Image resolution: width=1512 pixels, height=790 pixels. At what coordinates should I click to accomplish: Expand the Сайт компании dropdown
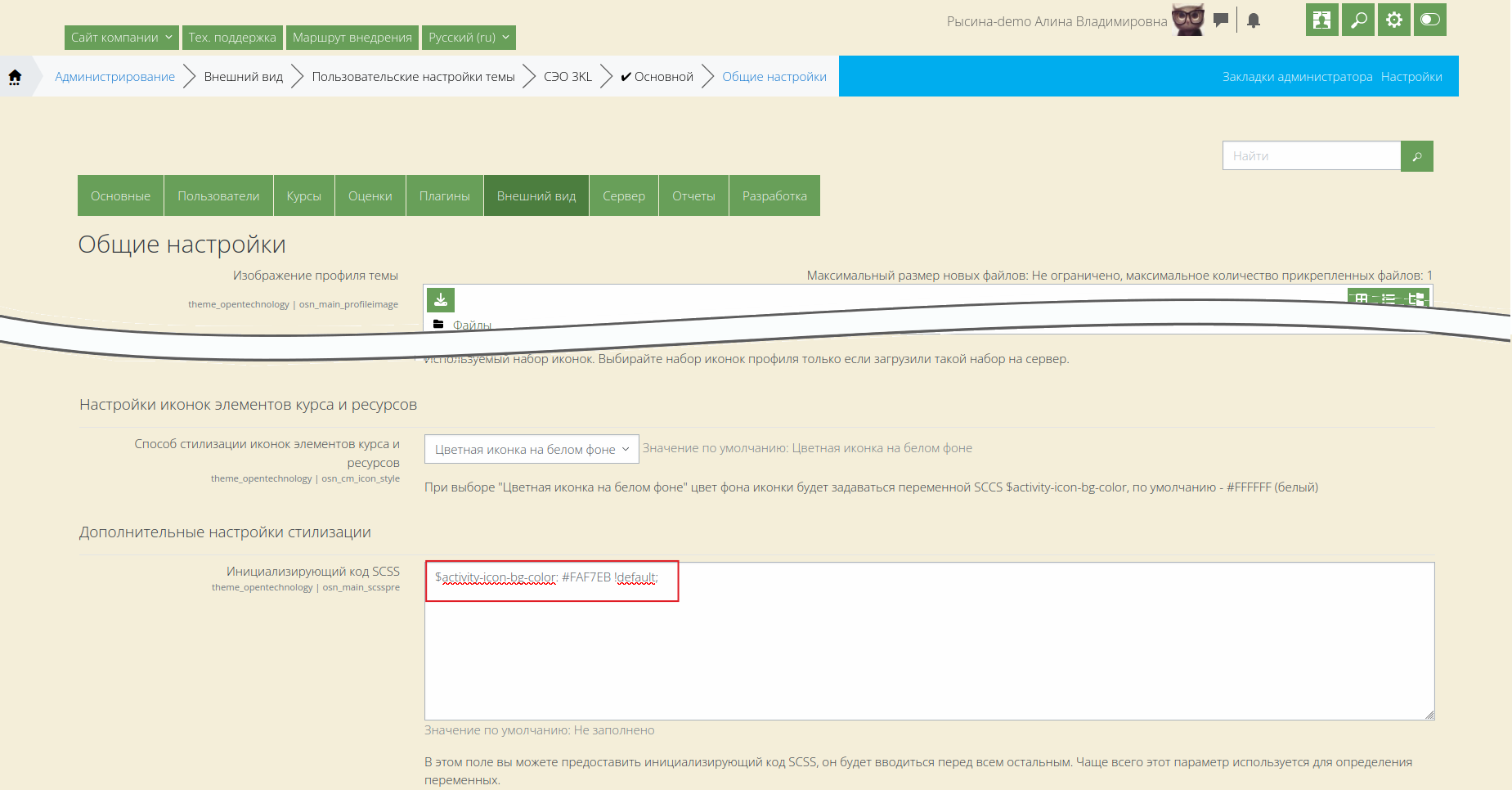[121, 38]
